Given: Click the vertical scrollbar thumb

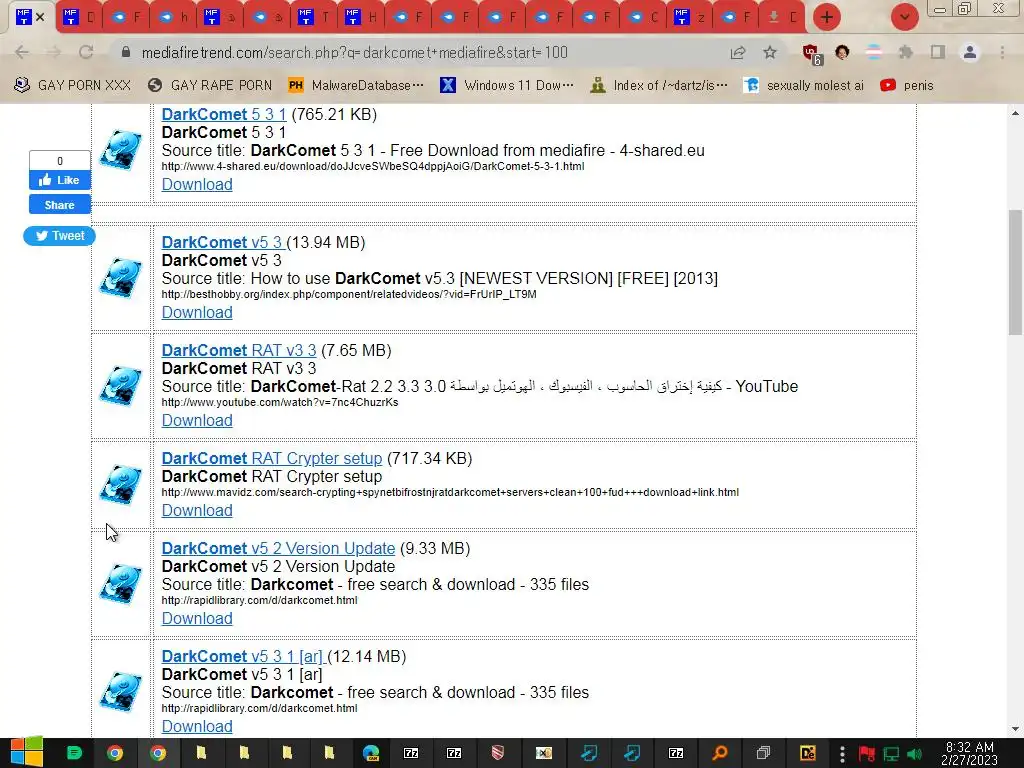Looking at the screenshot, I should [x=1016, y=272].
